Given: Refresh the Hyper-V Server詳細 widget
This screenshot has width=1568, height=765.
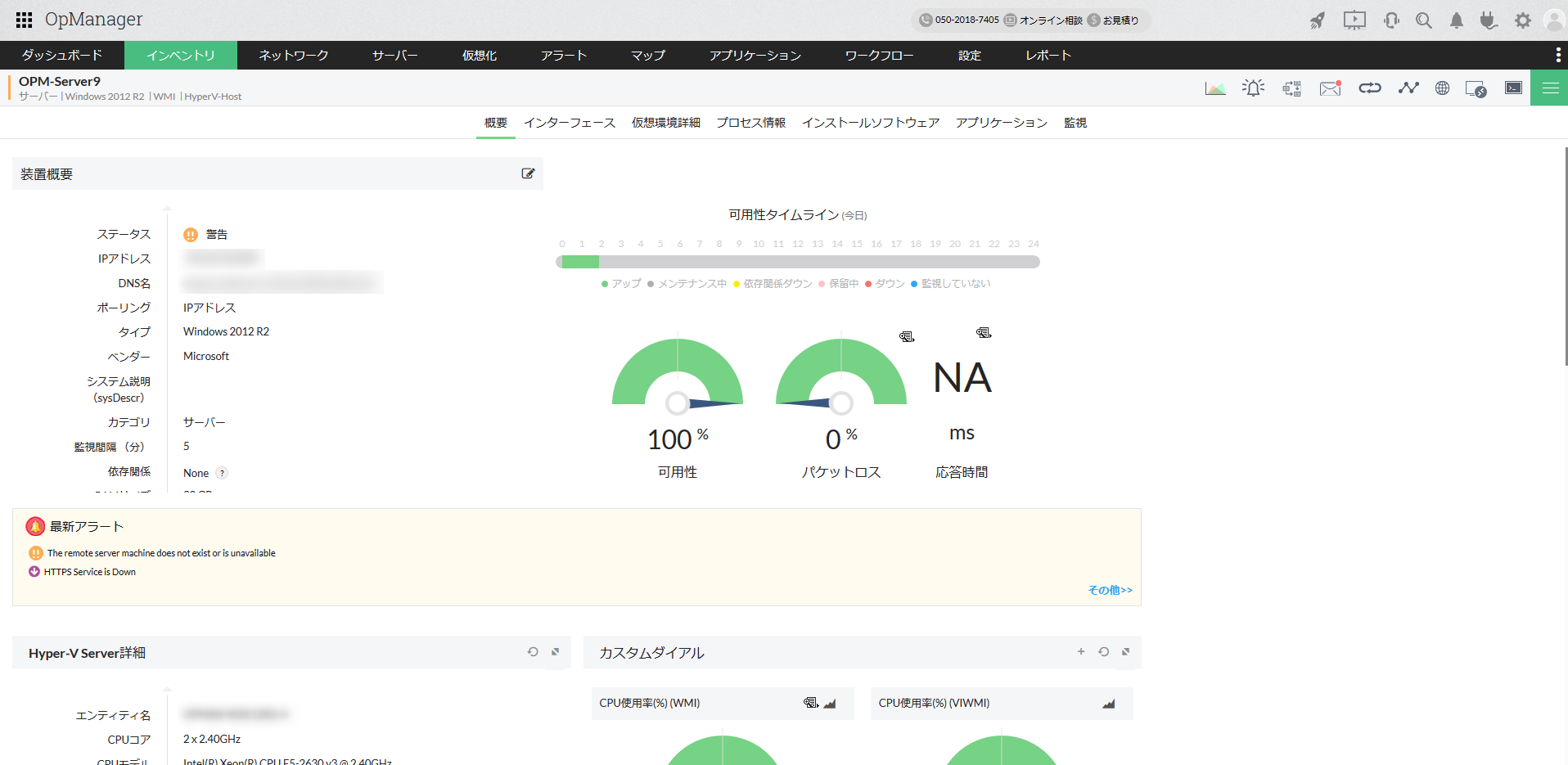Looking at the screenshot, I should [x=533, y=652].
